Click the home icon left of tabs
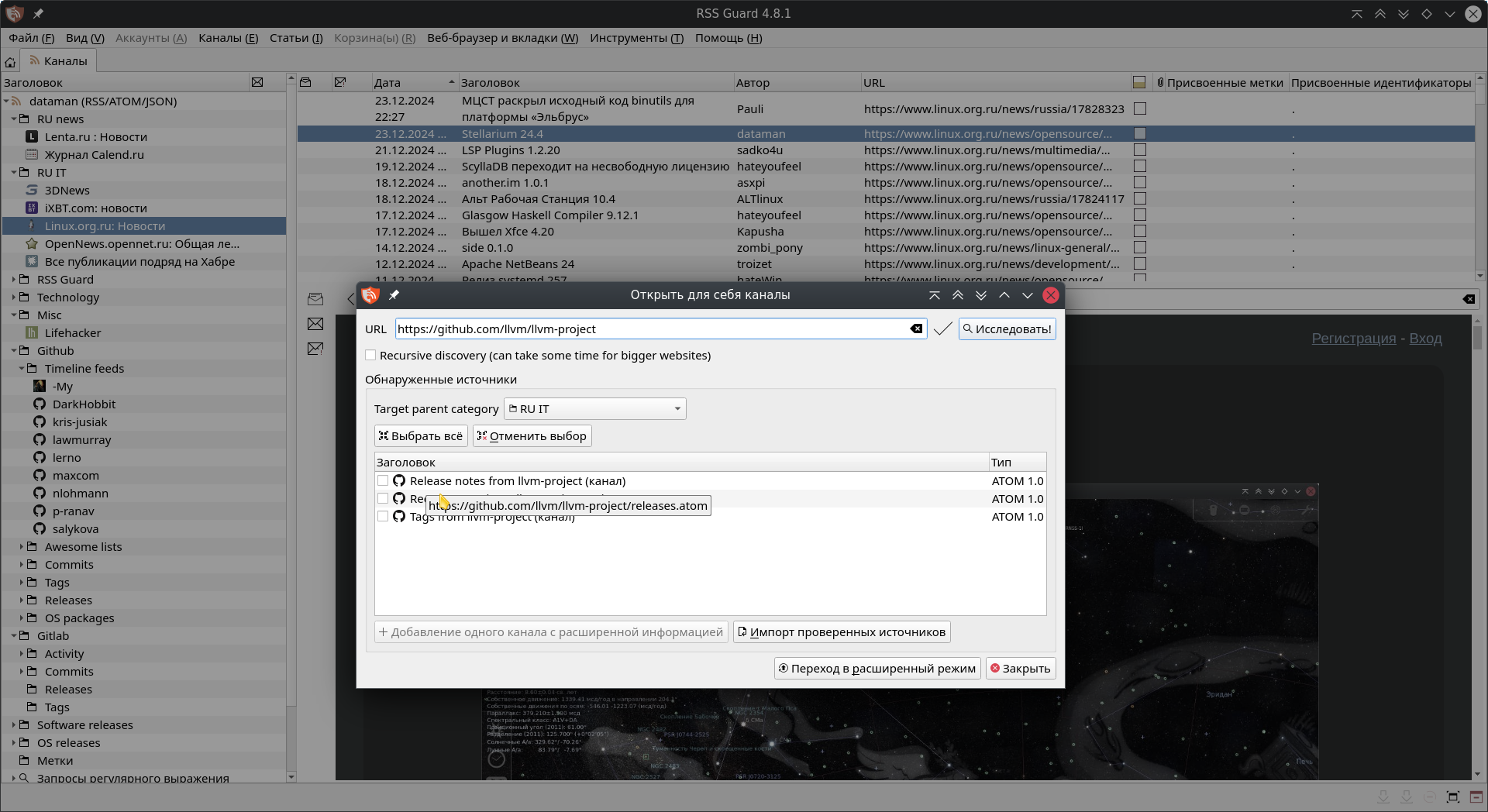This screenshot has height=812, width=1488. click(10, 62)
